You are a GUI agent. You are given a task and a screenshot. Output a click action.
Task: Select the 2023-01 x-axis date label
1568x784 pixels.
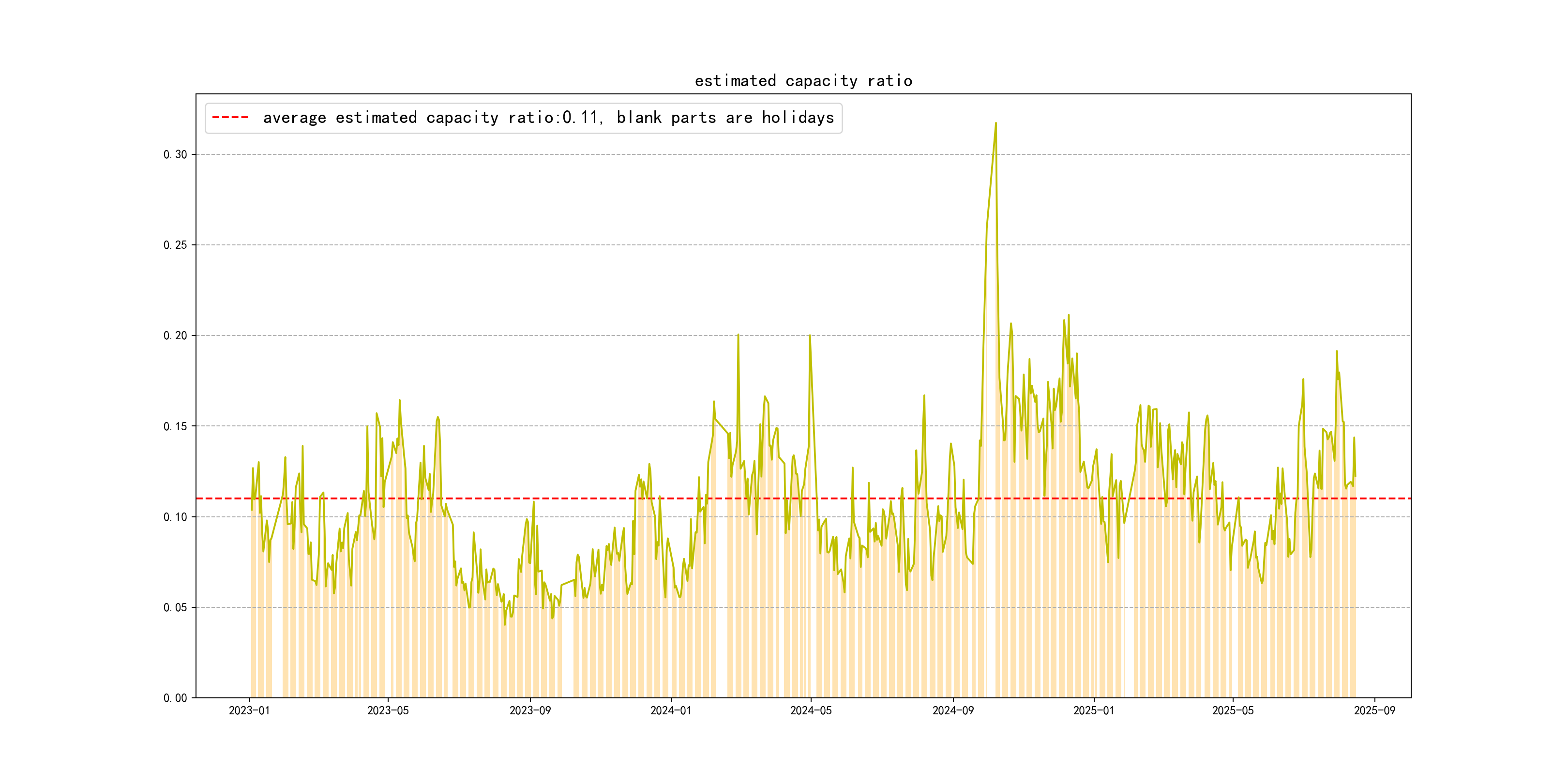249,711
